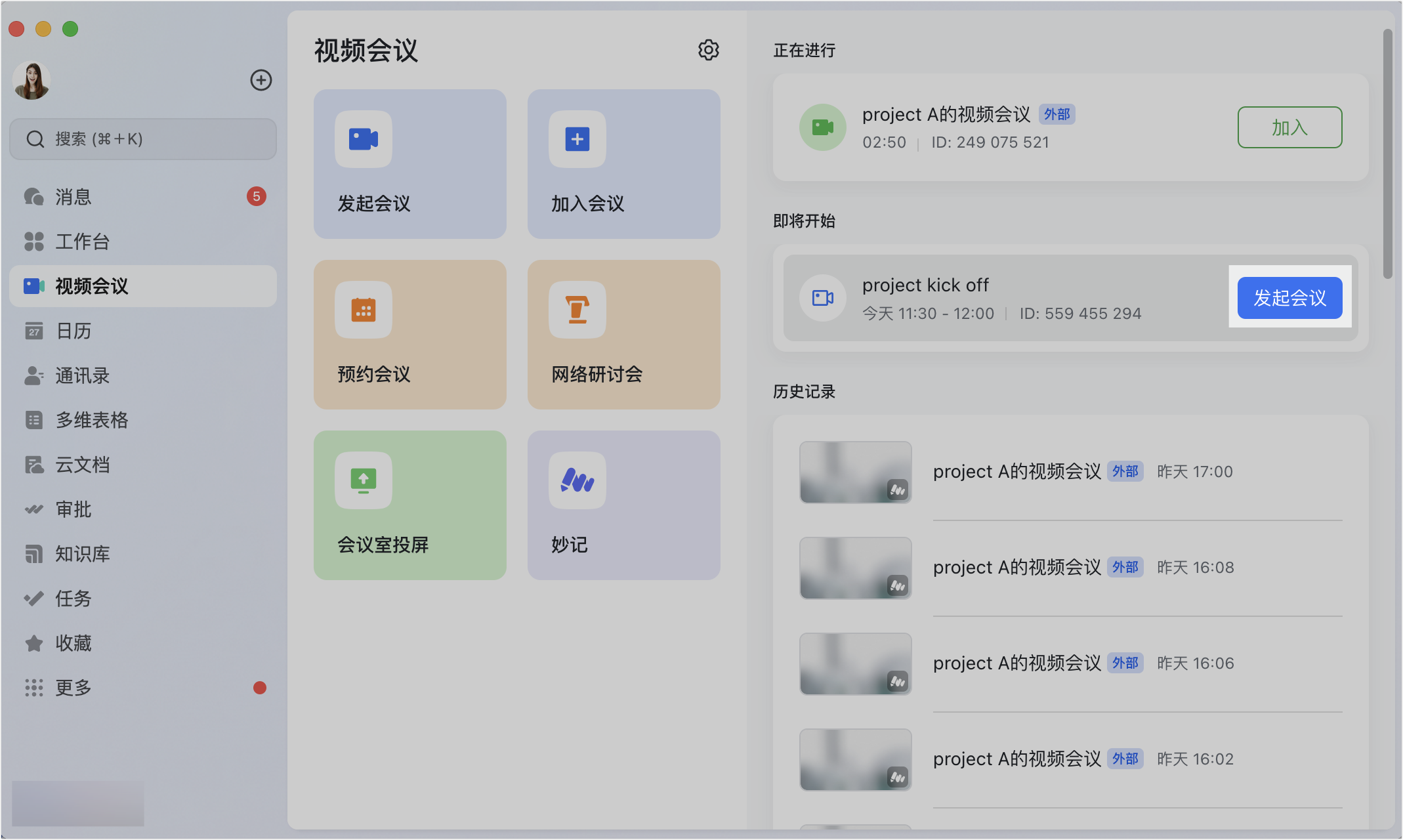Click the plus circle icon beside avatar
The height and width of the screenshot is (840, 1403).
click(261, 80)
